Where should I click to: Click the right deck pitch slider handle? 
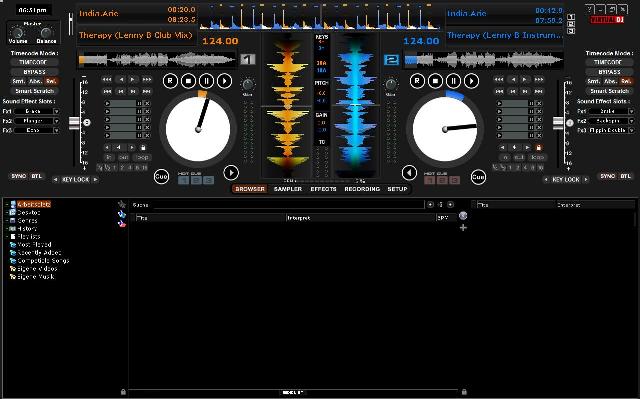pyautogui.click(x=558, y=123)
